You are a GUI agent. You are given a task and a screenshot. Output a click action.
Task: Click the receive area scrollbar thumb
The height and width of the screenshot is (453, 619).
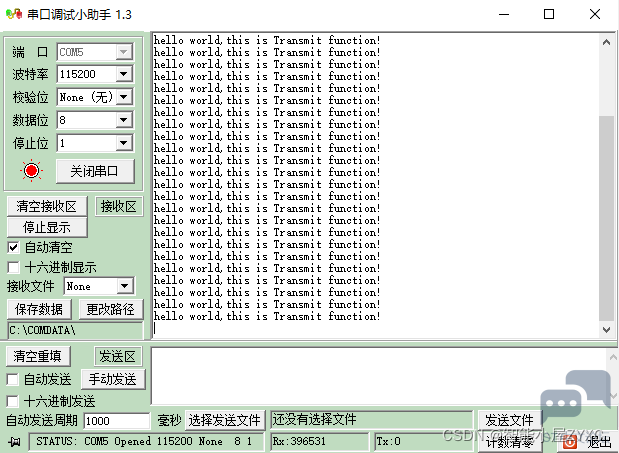click(x=607, y=218)
